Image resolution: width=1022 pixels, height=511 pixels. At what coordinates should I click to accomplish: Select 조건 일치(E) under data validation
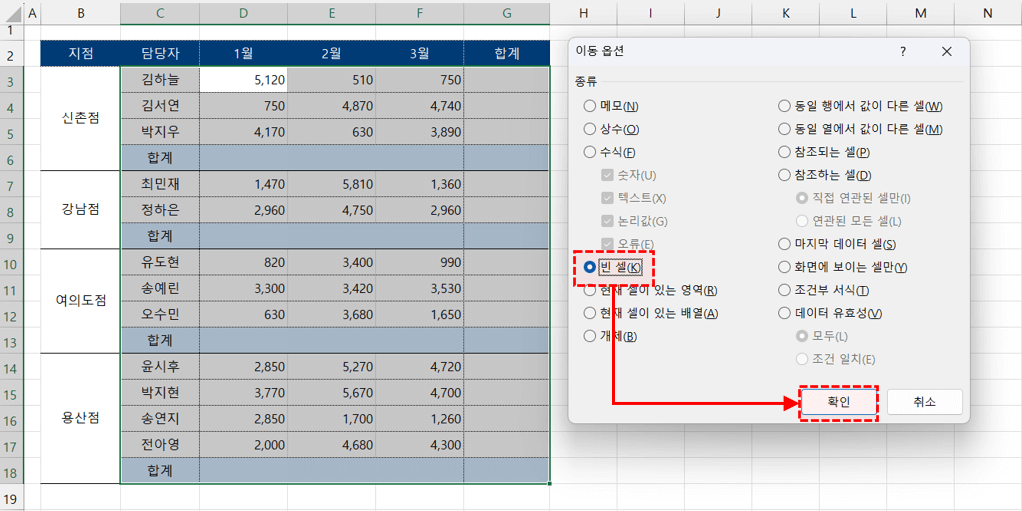835,359
